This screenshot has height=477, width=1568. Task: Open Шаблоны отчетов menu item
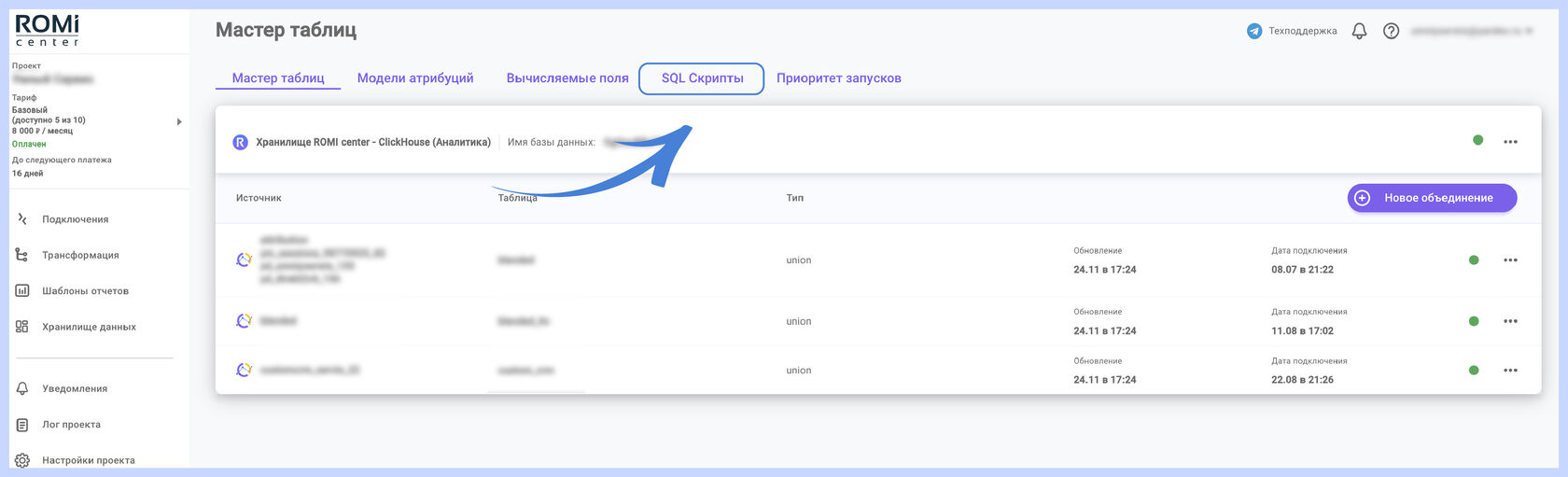[85, 290]
